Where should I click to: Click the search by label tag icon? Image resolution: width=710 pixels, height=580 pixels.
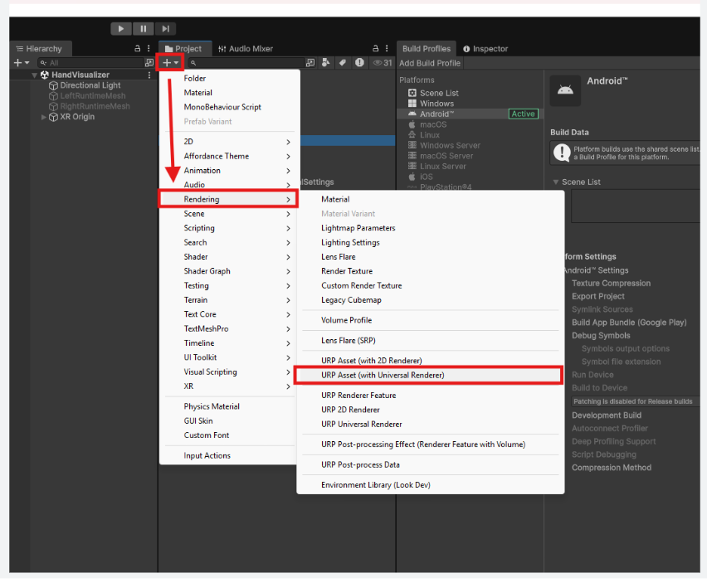[x=342, y=63]
